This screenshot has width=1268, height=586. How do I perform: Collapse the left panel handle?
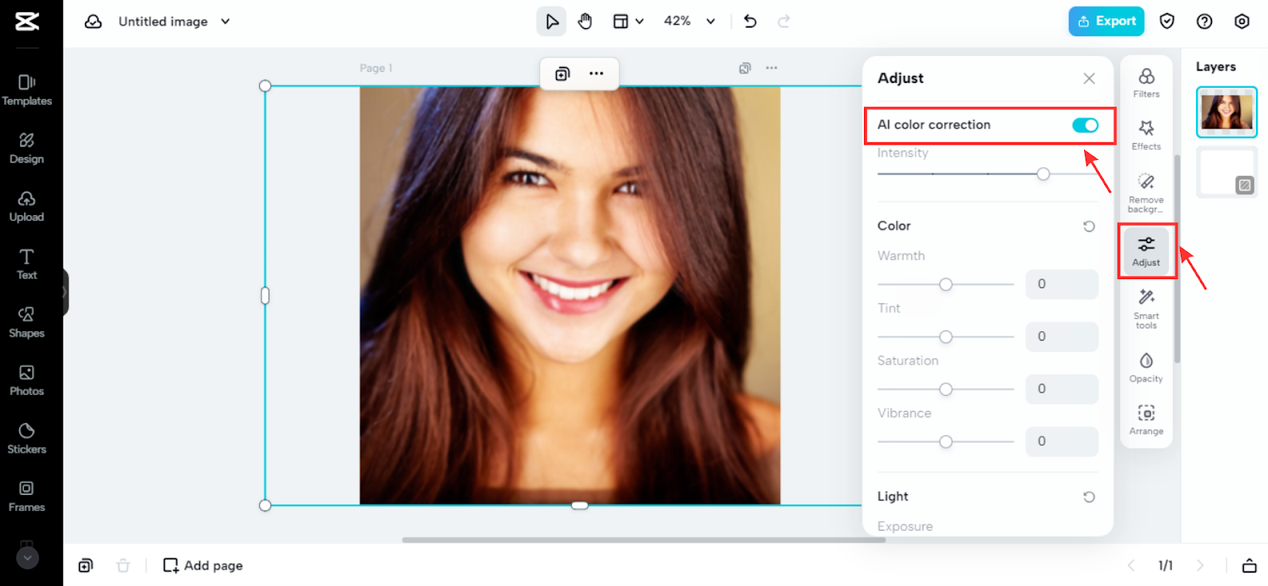(65, 293)
